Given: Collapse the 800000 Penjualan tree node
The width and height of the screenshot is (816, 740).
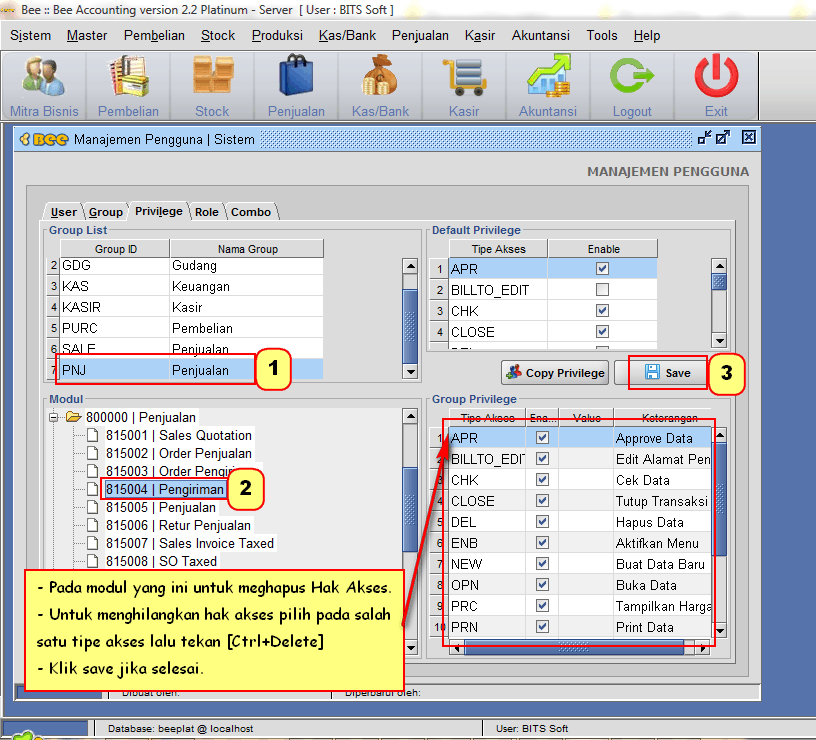Looking at the screenshot, I should [x=54, y=417].
